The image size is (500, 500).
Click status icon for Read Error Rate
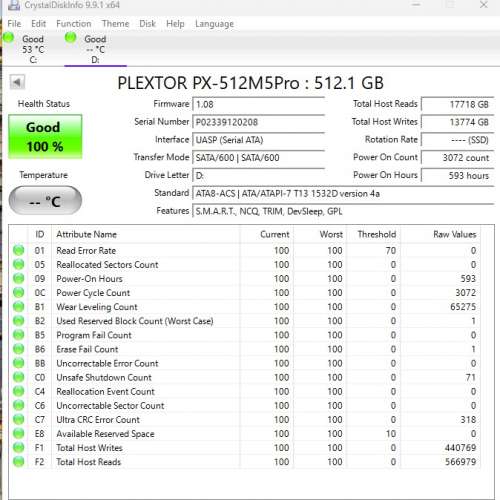(x=19, y=250)
